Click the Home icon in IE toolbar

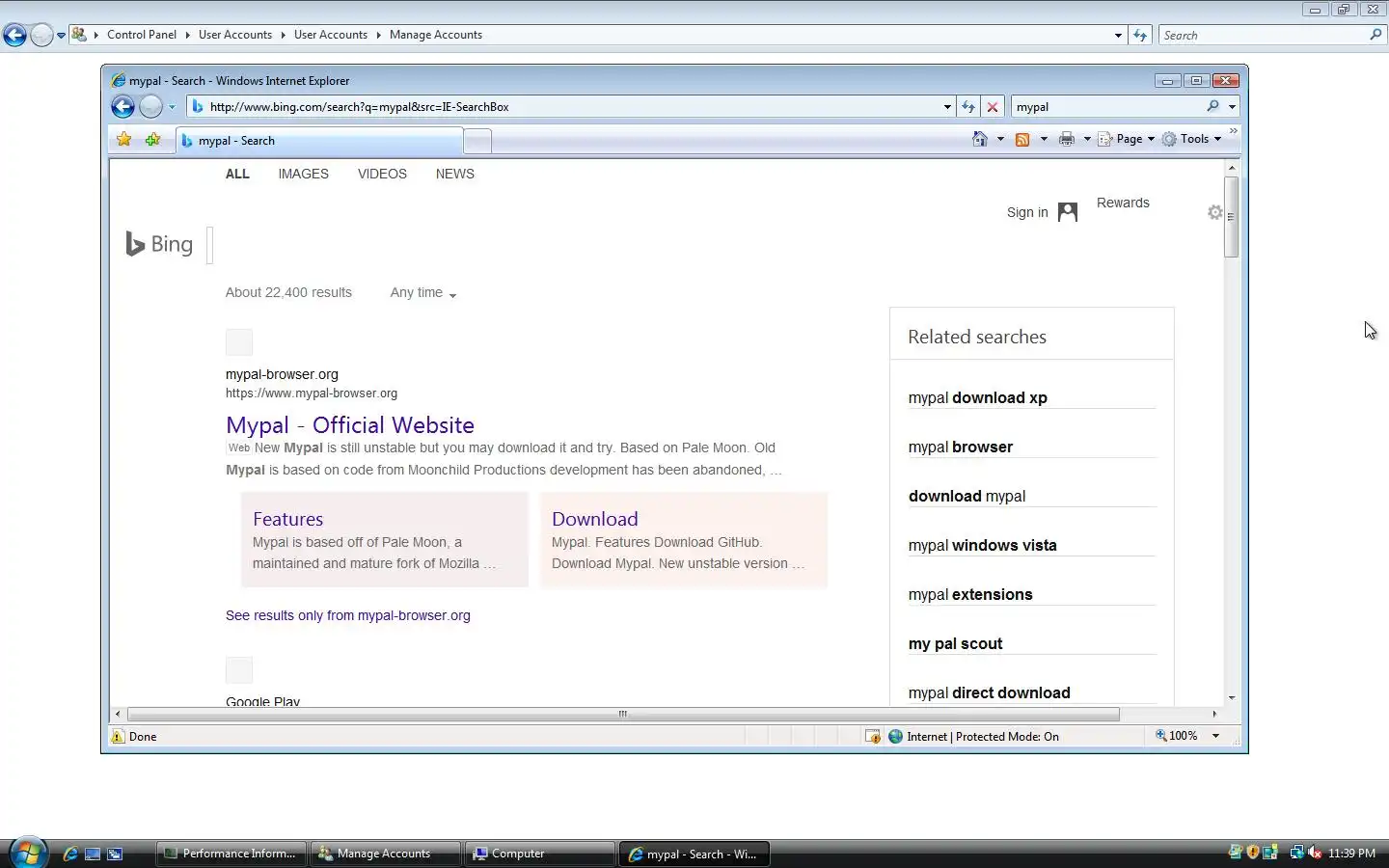[980, 139]
